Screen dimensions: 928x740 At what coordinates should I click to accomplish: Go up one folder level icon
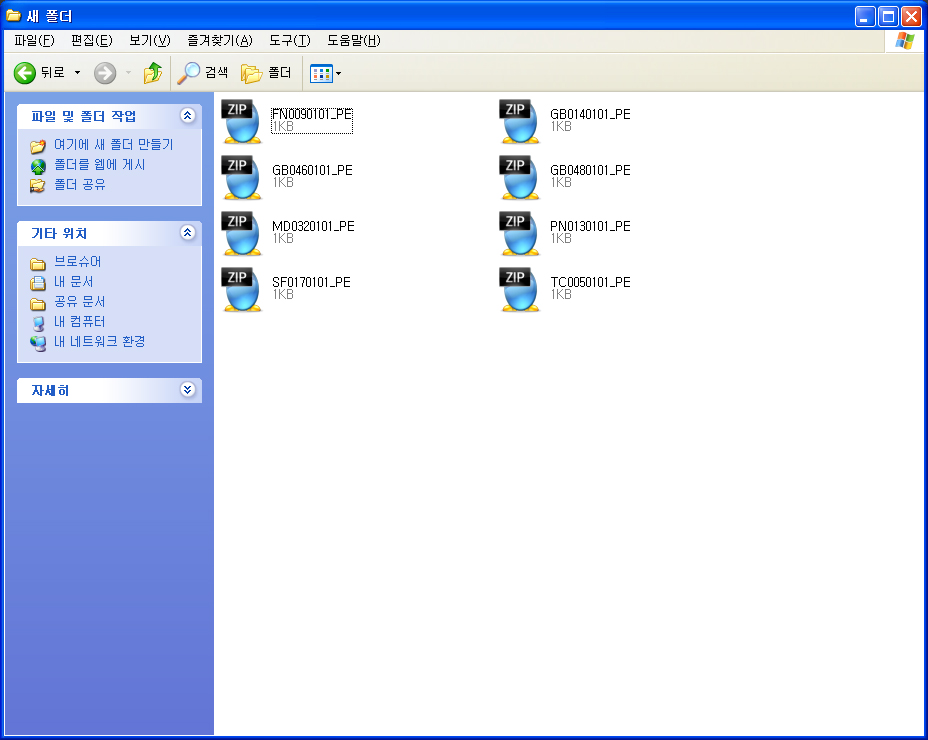pyautogui.click(x=153, y=73)
